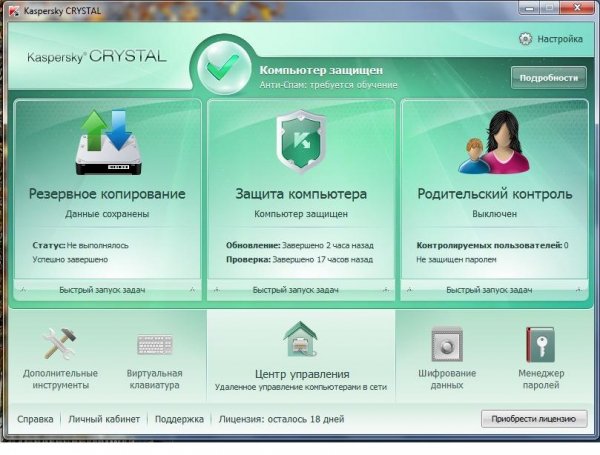This screenshot has height=455, width=600.
Task: Click the Kaspersky shield protection icon
Action: [301, 141]
